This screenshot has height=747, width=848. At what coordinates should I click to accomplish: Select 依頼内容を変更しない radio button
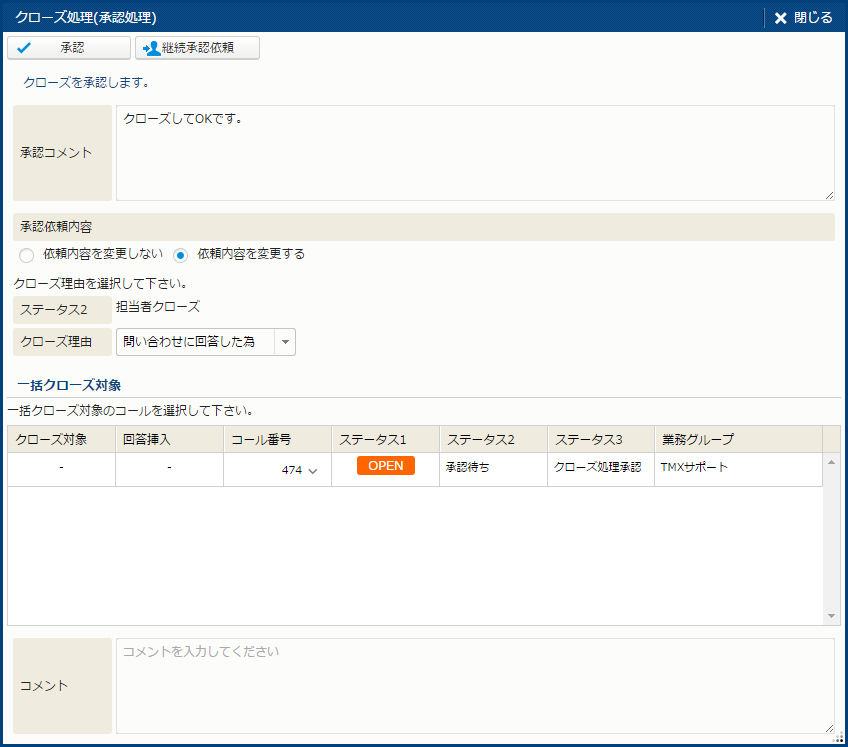tap(27, 255)
